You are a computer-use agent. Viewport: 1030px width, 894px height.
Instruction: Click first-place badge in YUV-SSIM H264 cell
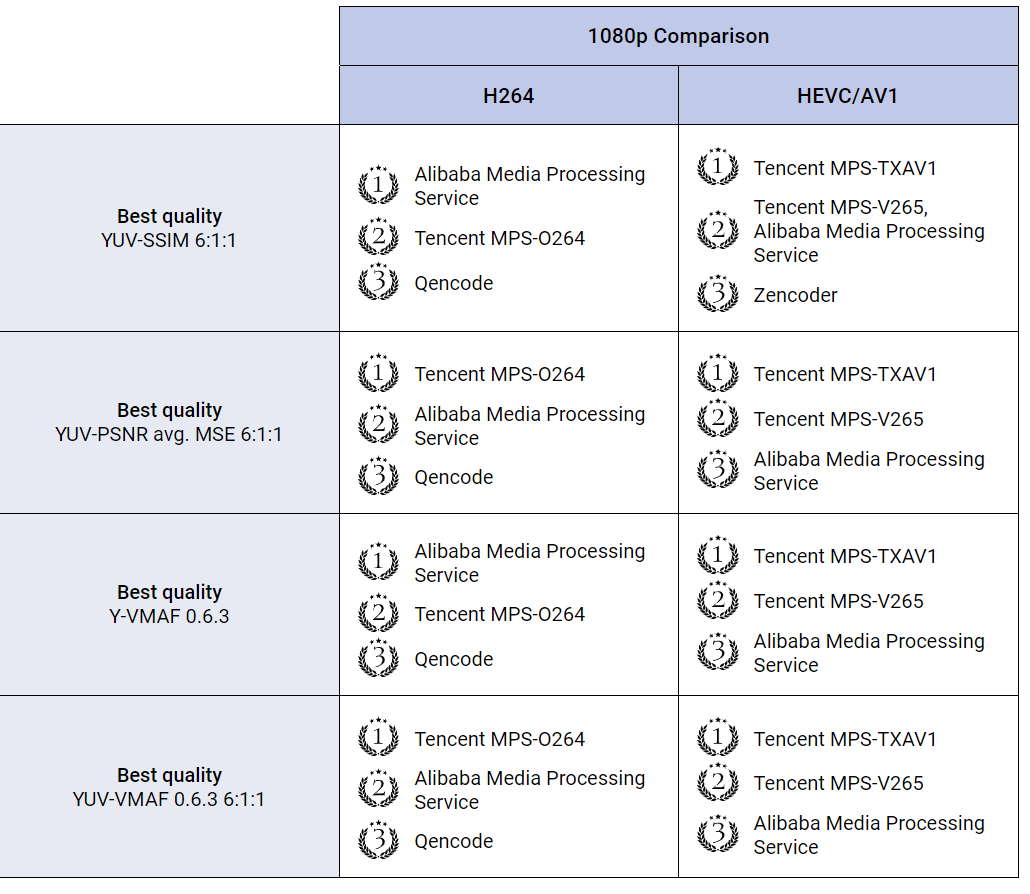click(378, 186)
